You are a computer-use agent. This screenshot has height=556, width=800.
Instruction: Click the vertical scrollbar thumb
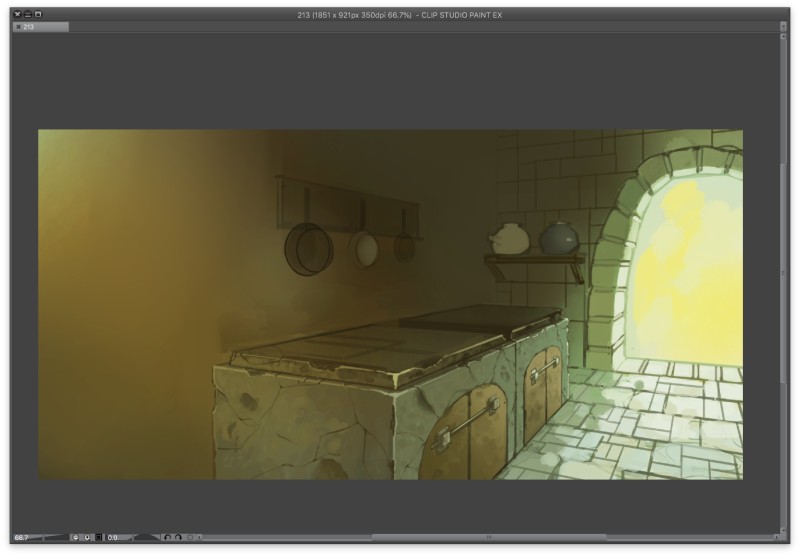coord(784,273)
